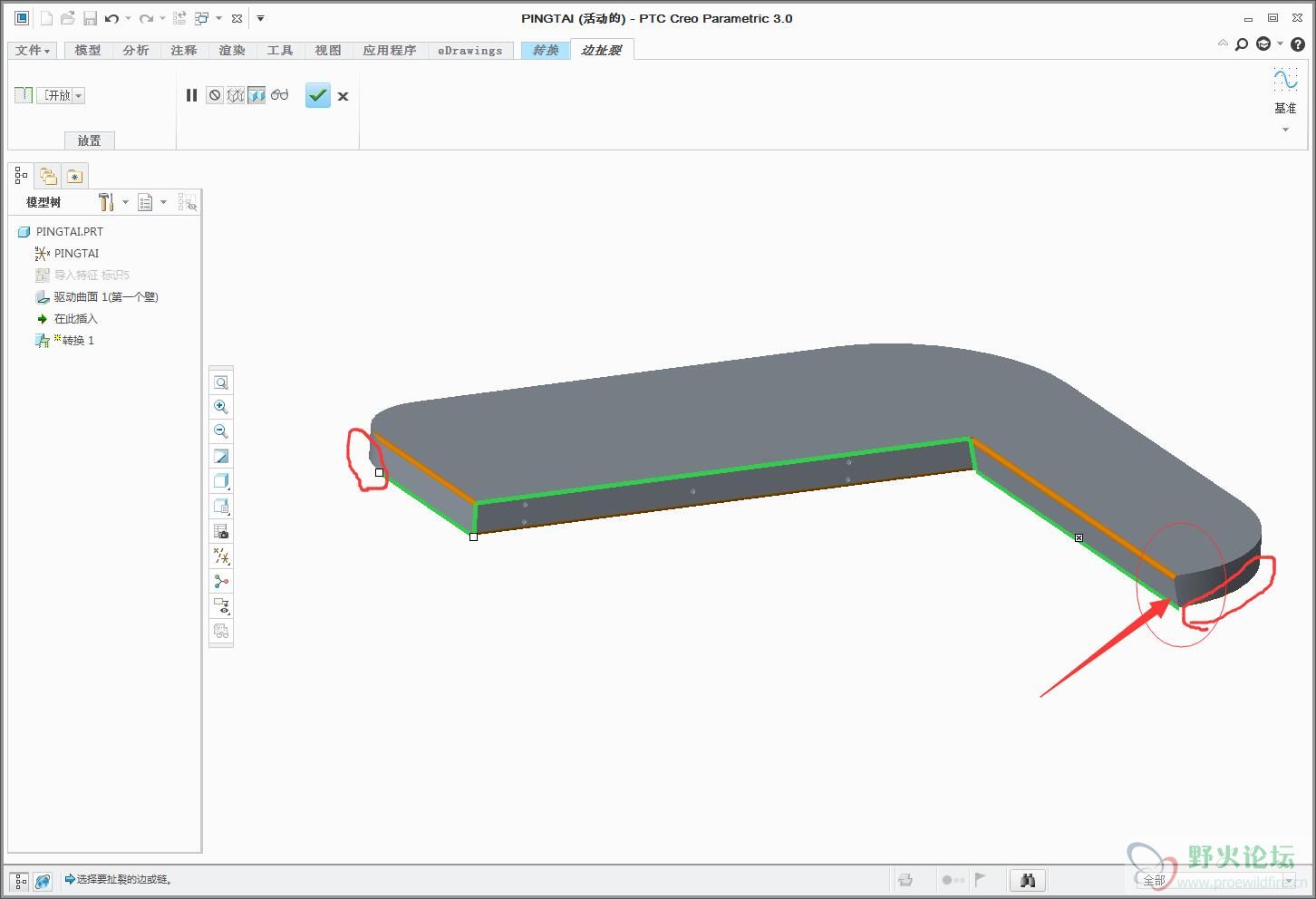Image resolution: width=1316 pixels, height=899 pixels.
Task: Open the saved orientations icon
Action: pos(221,506)
